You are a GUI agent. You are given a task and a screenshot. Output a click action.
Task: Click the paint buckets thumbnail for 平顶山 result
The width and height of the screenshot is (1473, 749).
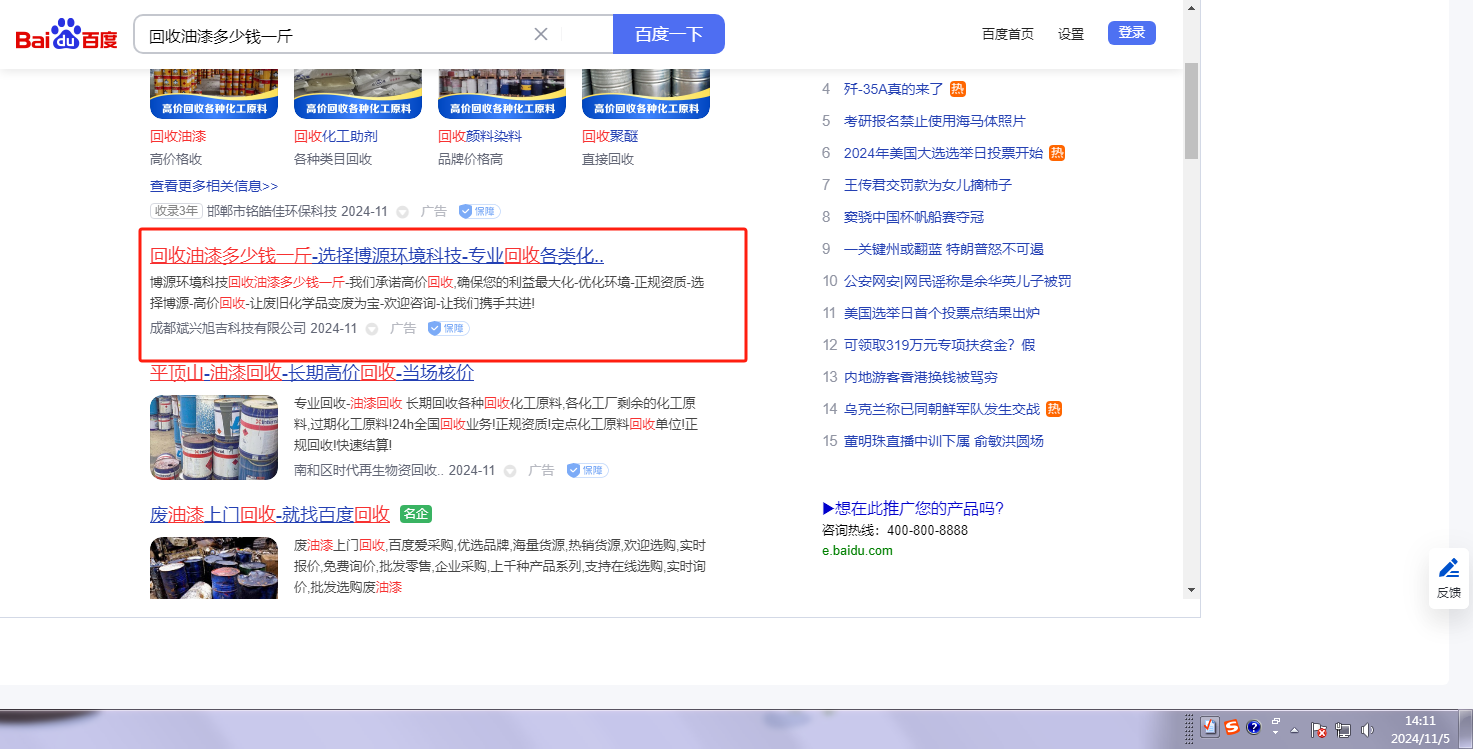click(214, 437)
